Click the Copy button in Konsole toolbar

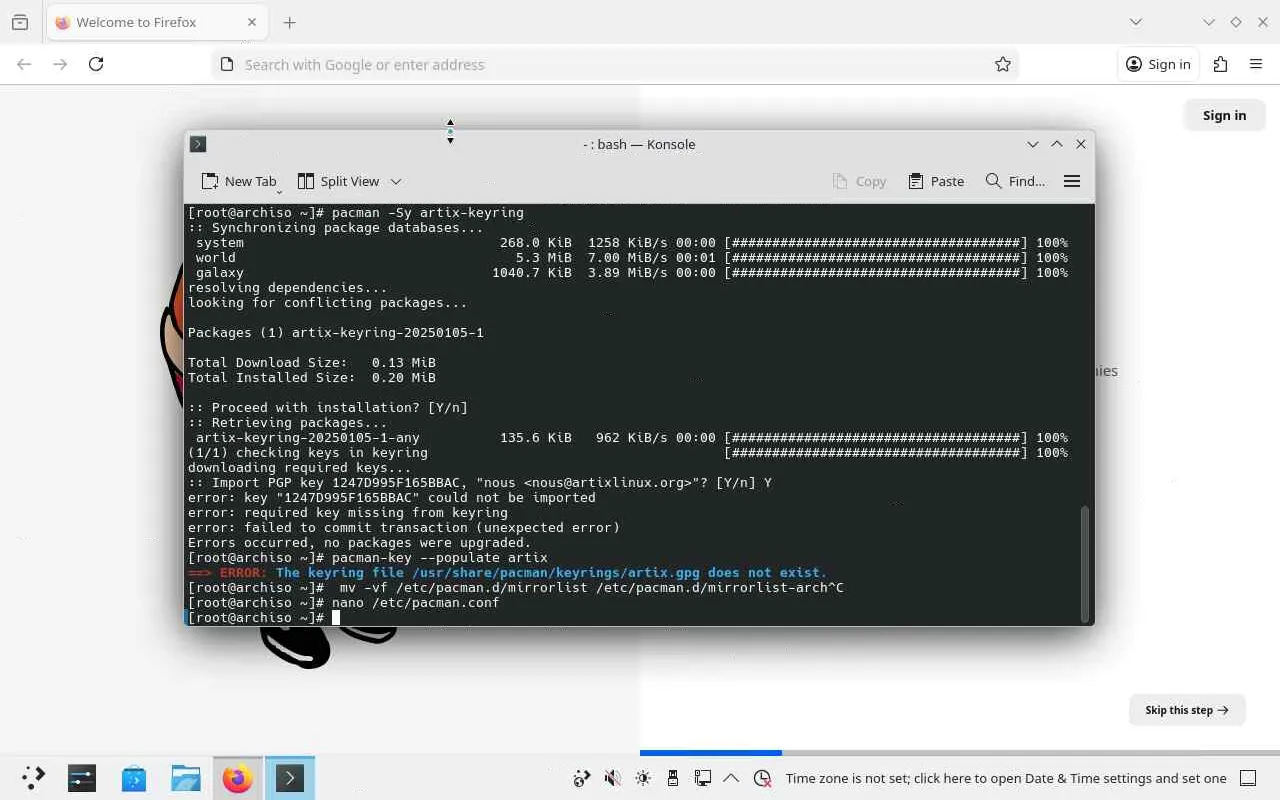(859, 181)
